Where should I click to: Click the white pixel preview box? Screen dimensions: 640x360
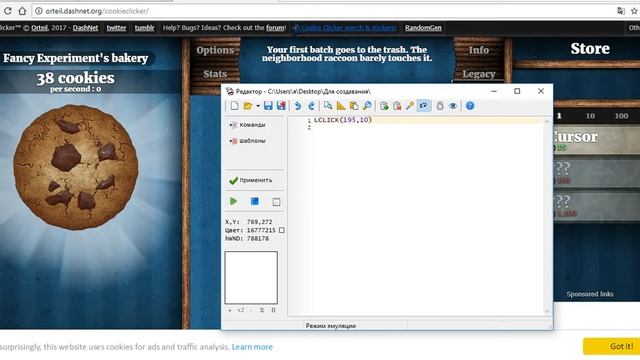pos(251,278)
